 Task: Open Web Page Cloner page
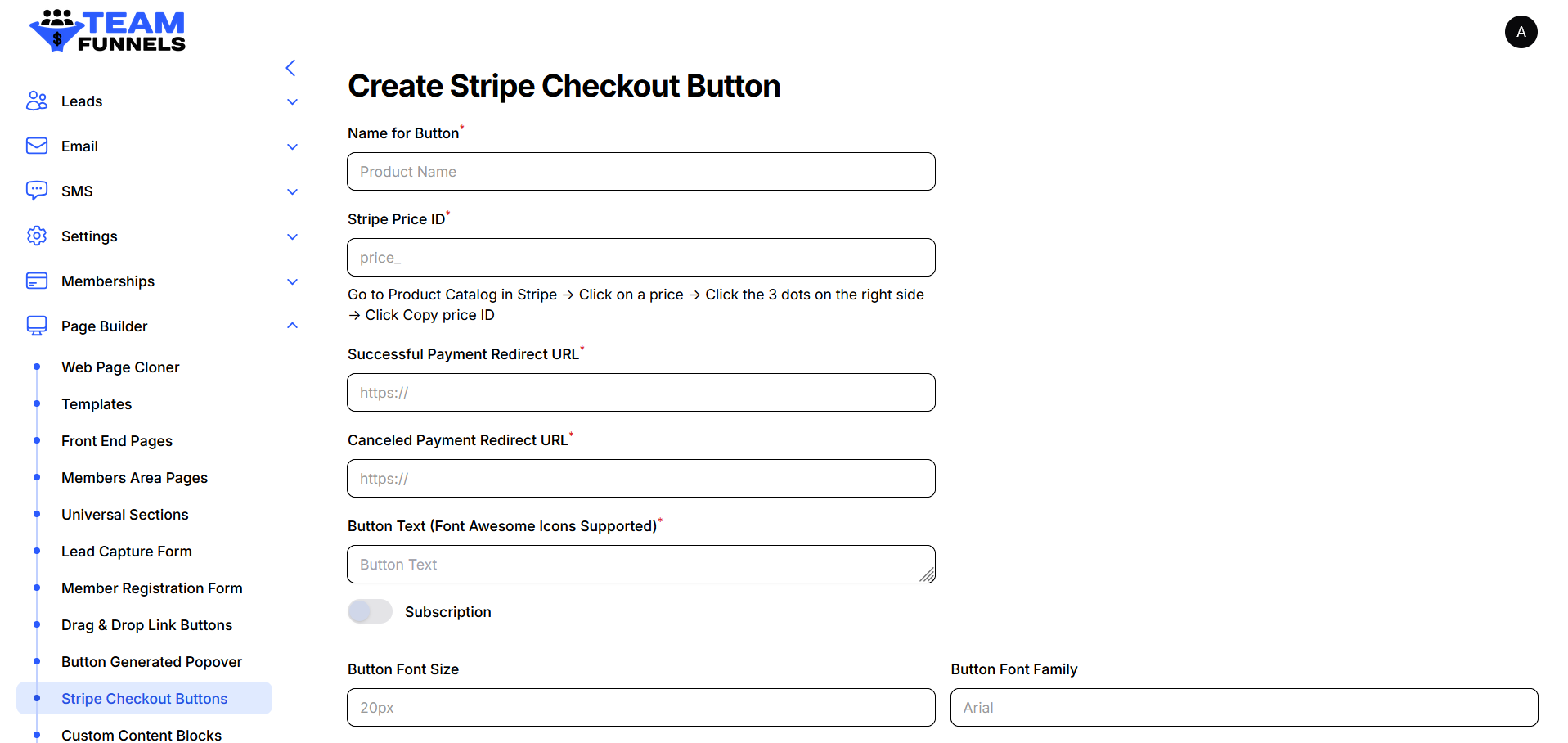[x=120, y=367]
